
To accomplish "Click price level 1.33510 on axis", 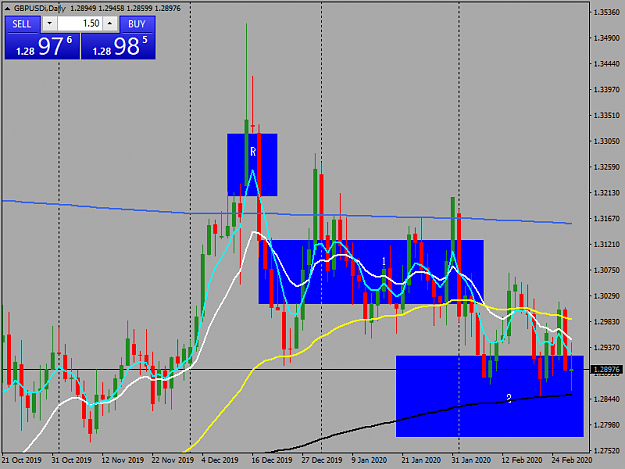I will click(607, 116).
